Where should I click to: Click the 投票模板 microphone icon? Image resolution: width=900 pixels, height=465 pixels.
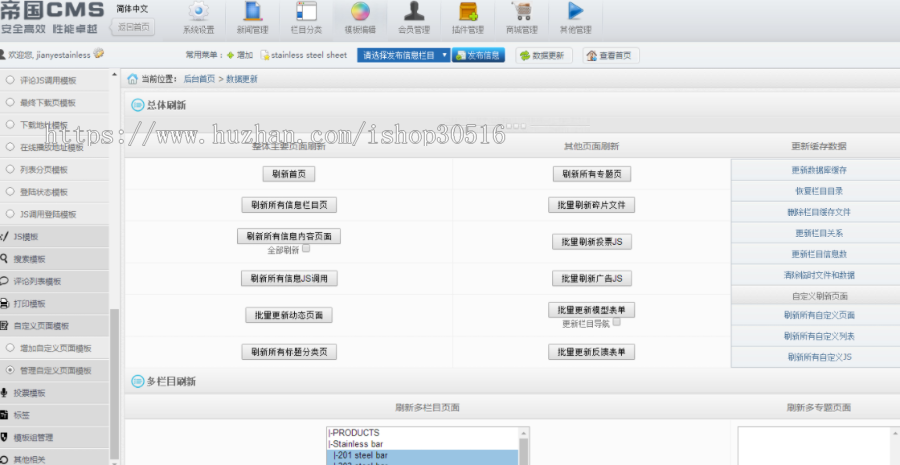4,393
